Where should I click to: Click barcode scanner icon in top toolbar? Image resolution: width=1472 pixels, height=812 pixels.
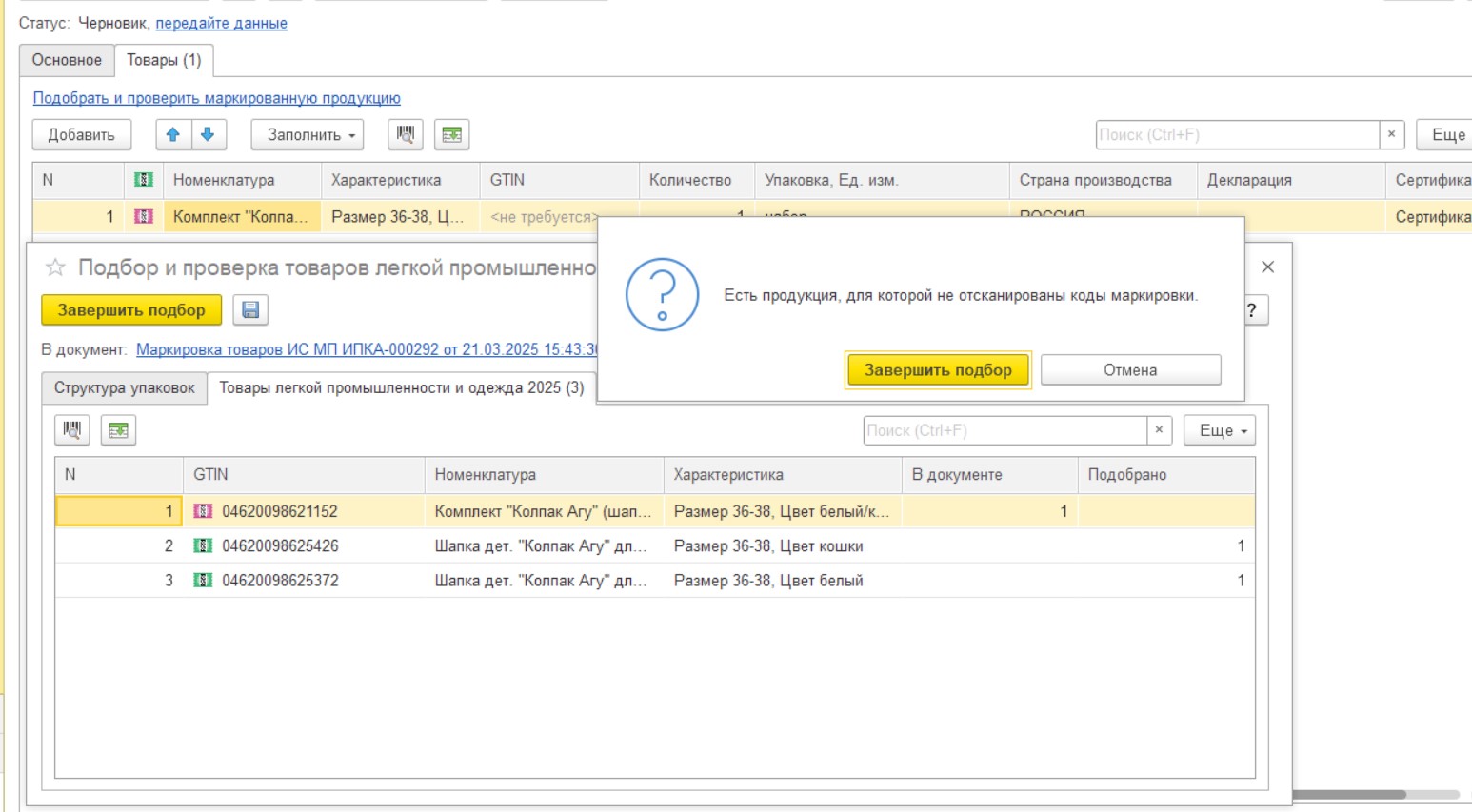406,135
